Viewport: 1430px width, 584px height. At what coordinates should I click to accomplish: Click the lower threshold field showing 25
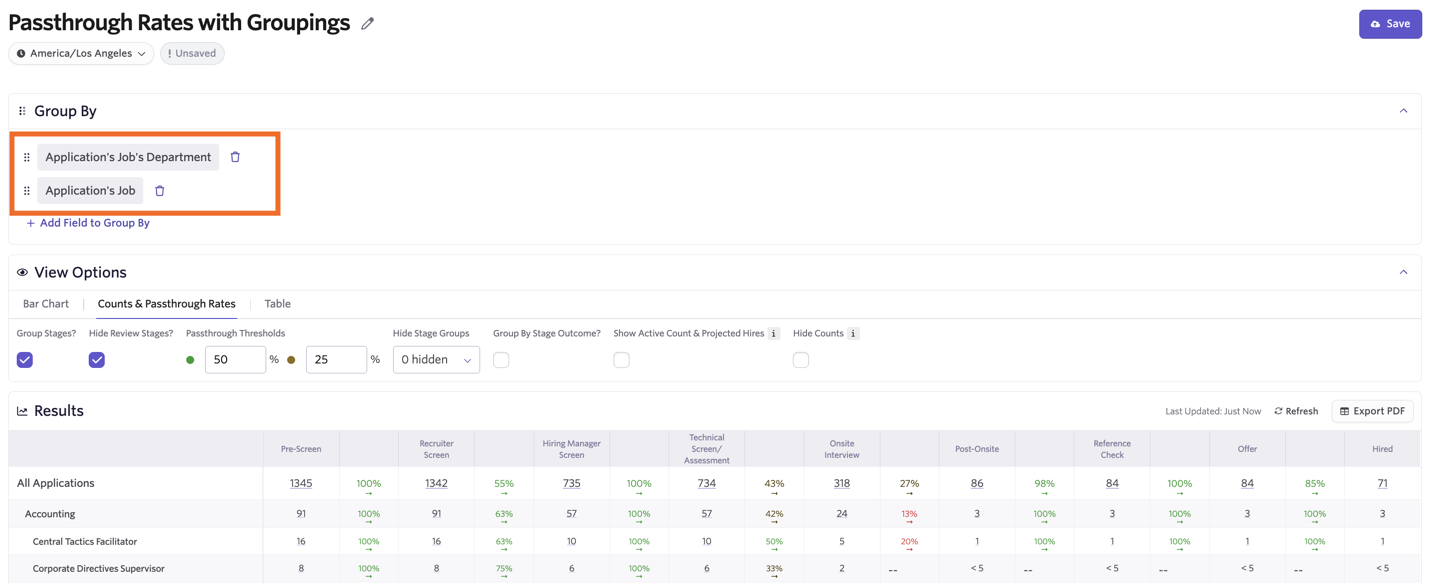pyautogui.click(x=336, y=360)
